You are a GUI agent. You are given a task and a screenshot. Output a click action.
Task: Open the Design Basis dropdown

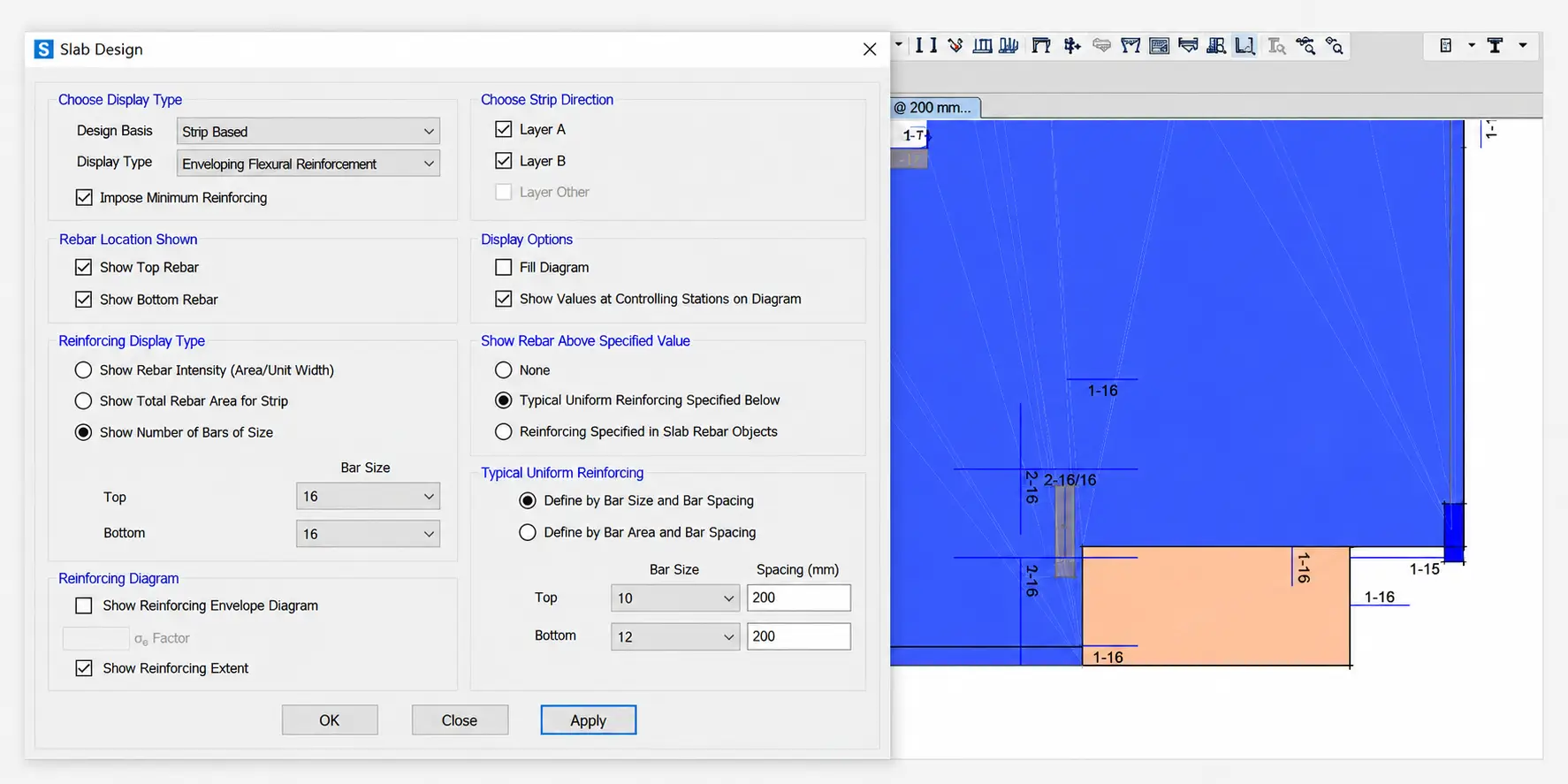tap(308, 131)
